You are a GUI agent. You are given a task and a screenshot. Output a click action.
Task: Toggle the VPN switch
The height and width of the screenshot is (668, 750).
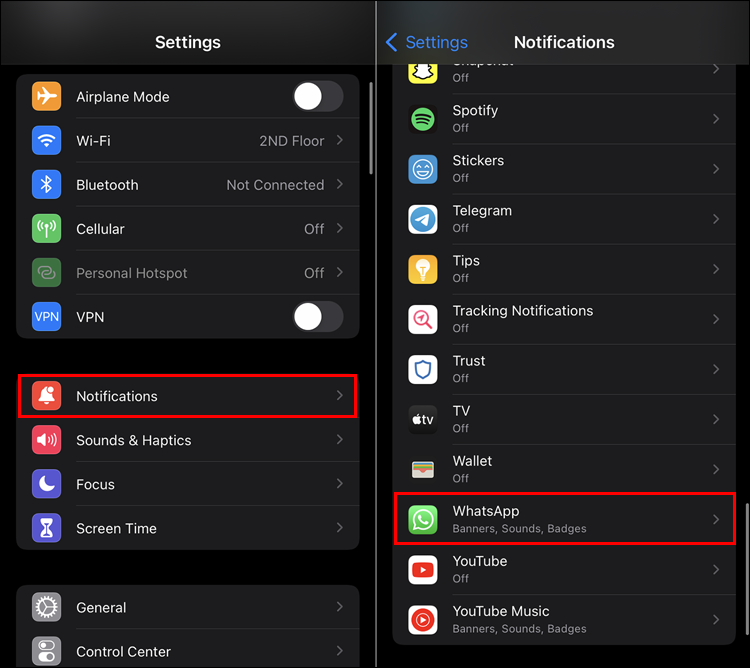point(318,316)
